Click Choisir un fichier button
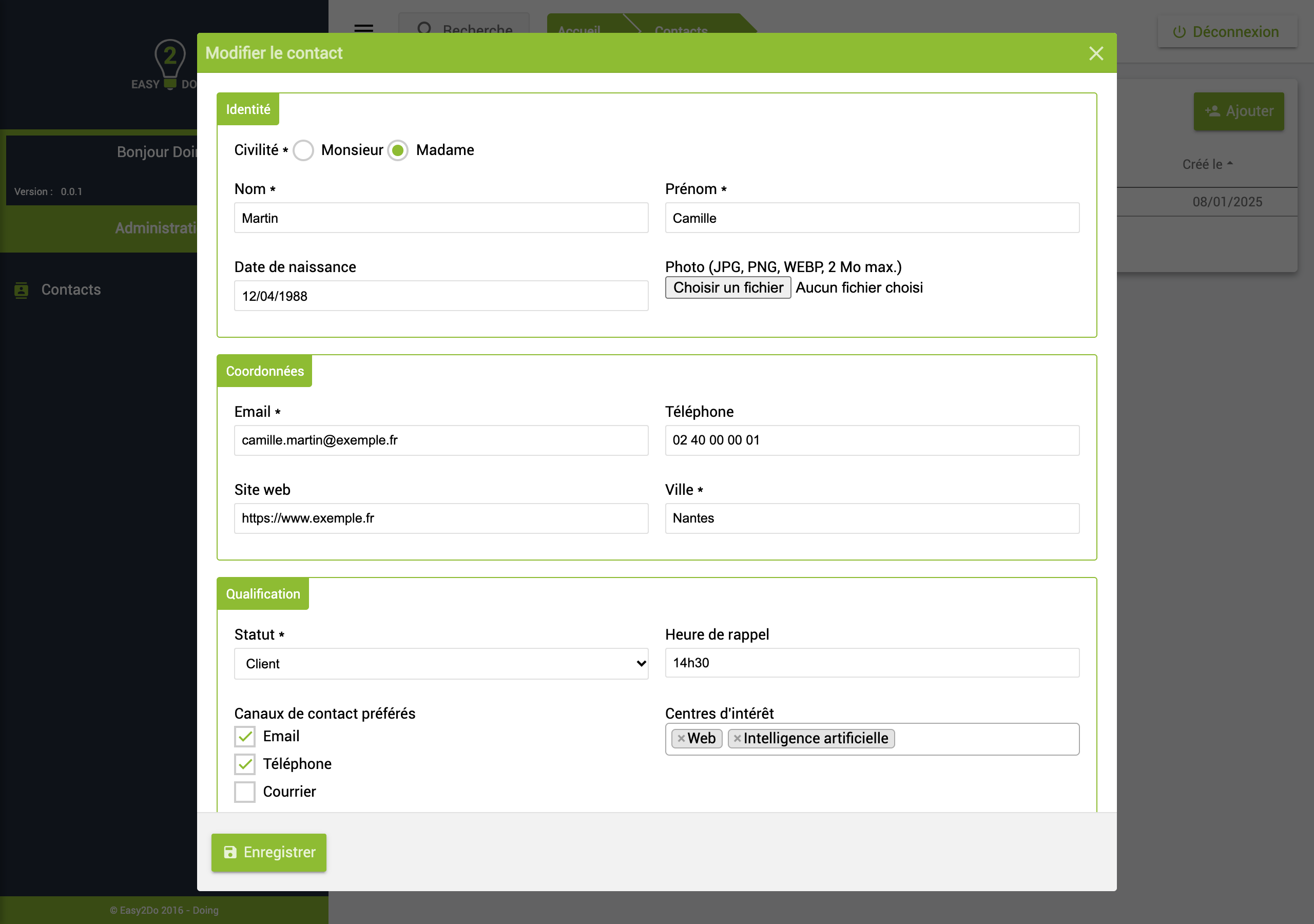 point(728,287)
